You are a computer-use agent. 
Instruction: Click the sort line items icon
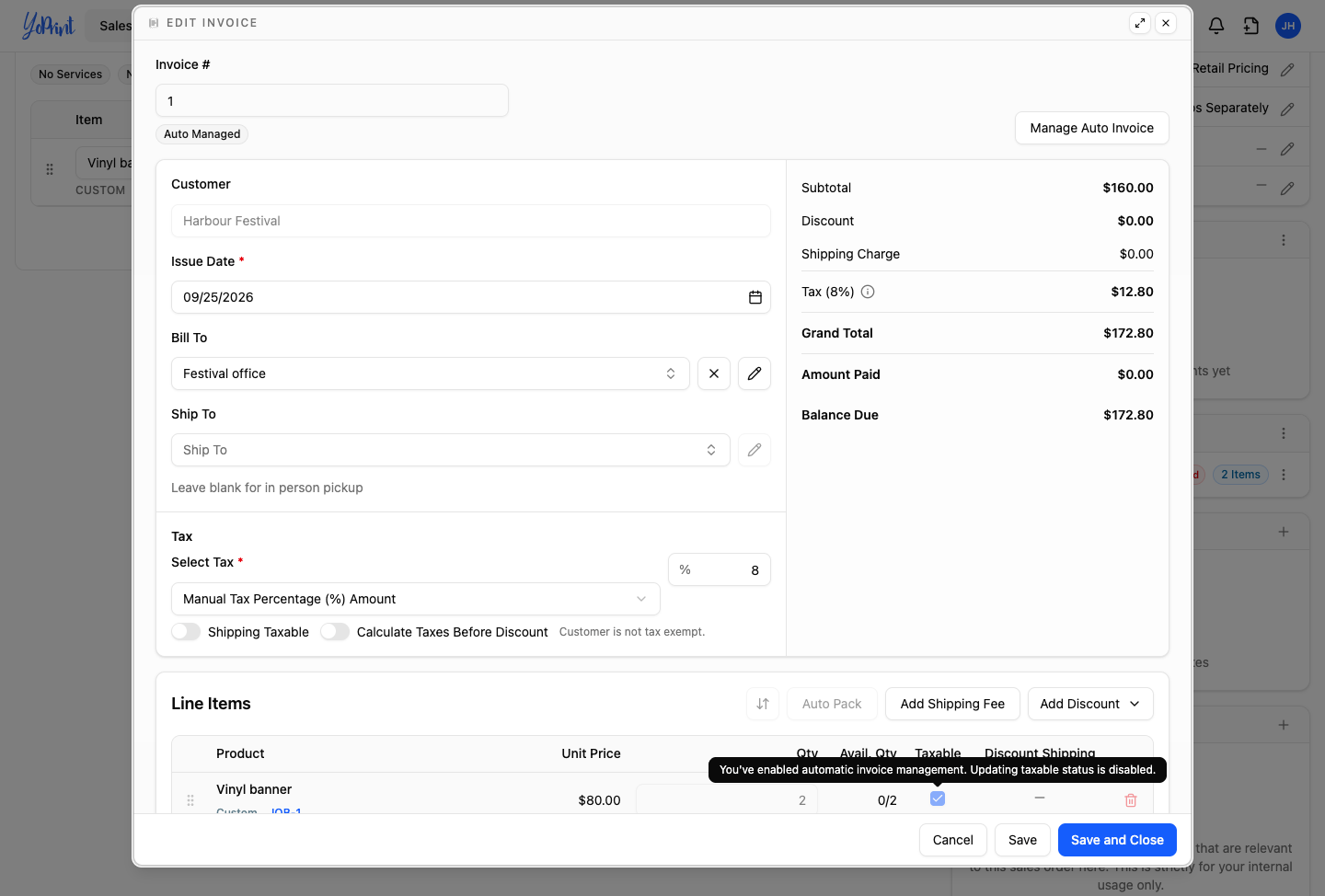pyautogui.click(x=763, y=704)
